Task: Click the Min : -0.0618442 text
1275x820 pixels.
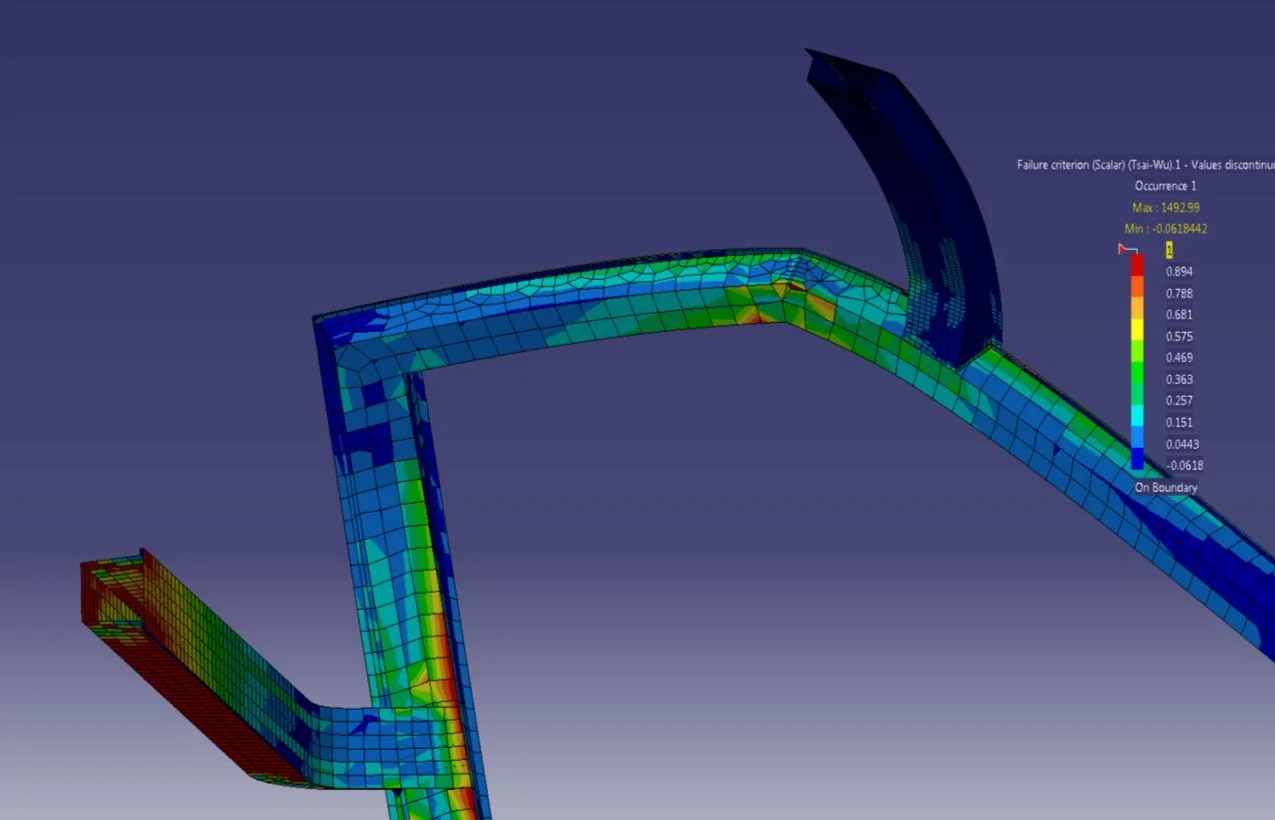Action: (1167, 228)
